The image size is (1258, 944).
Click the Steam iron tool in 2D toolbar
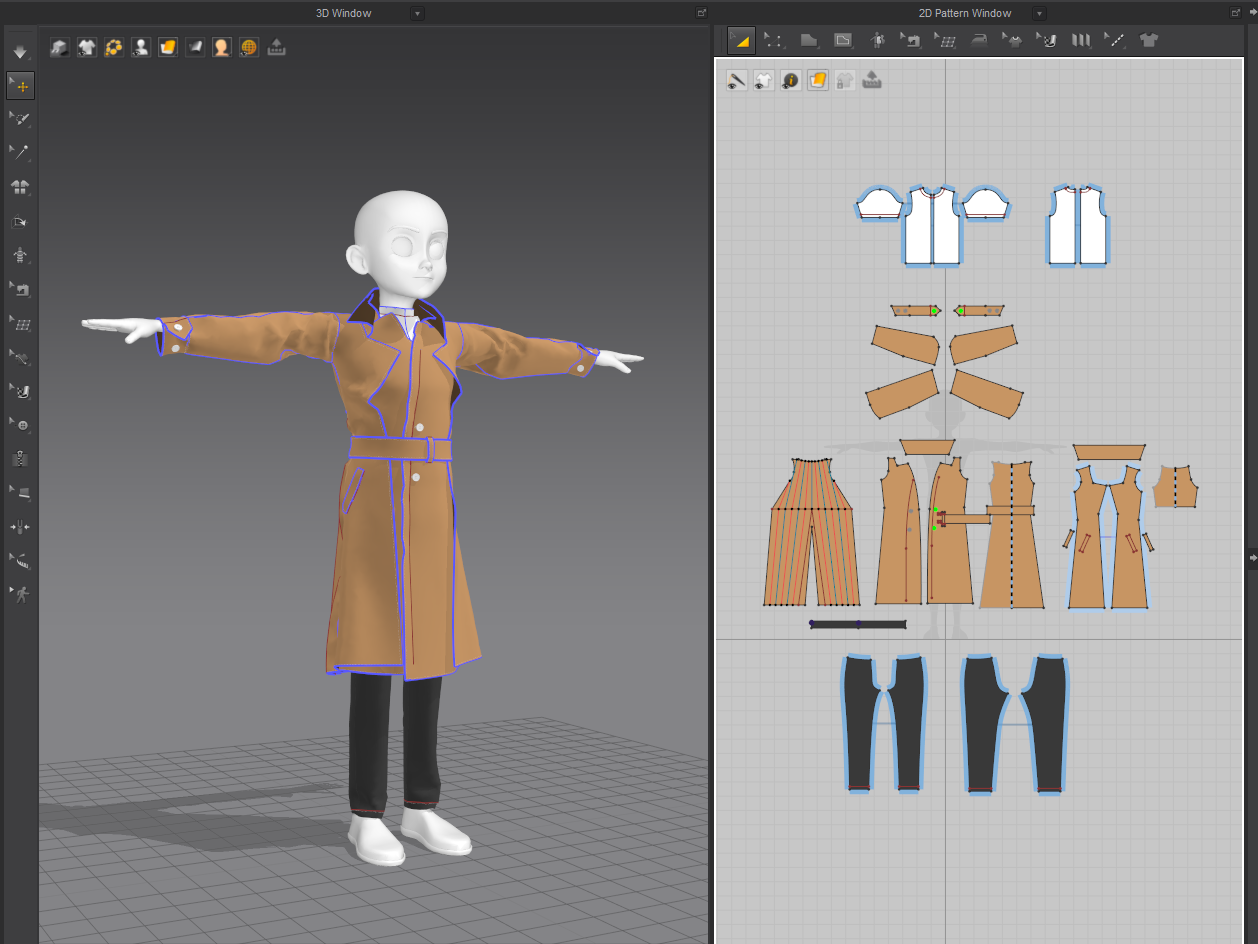point(979,40)
